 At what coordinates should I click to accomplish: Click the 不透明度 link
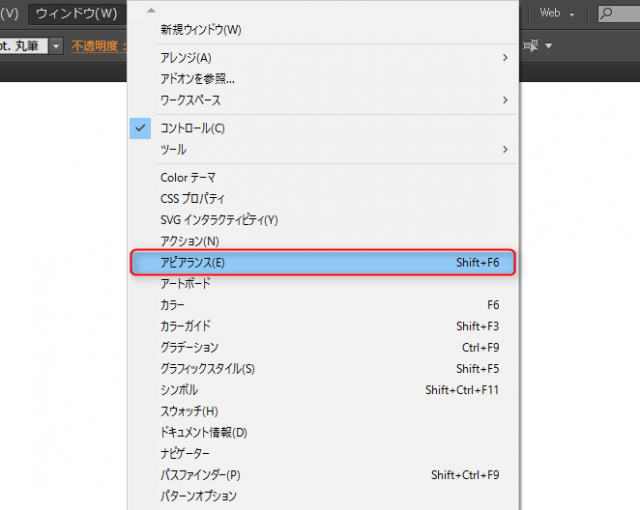point(95,46)
